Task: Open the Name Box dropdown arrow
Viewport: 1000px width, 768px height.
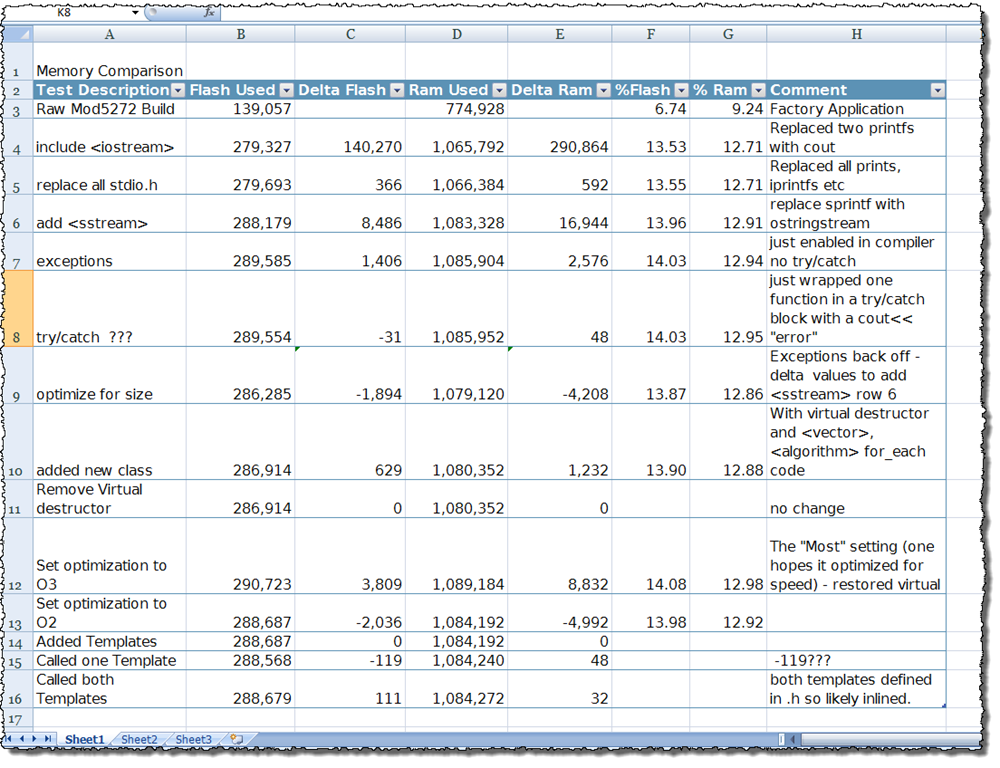Action: 135,12
